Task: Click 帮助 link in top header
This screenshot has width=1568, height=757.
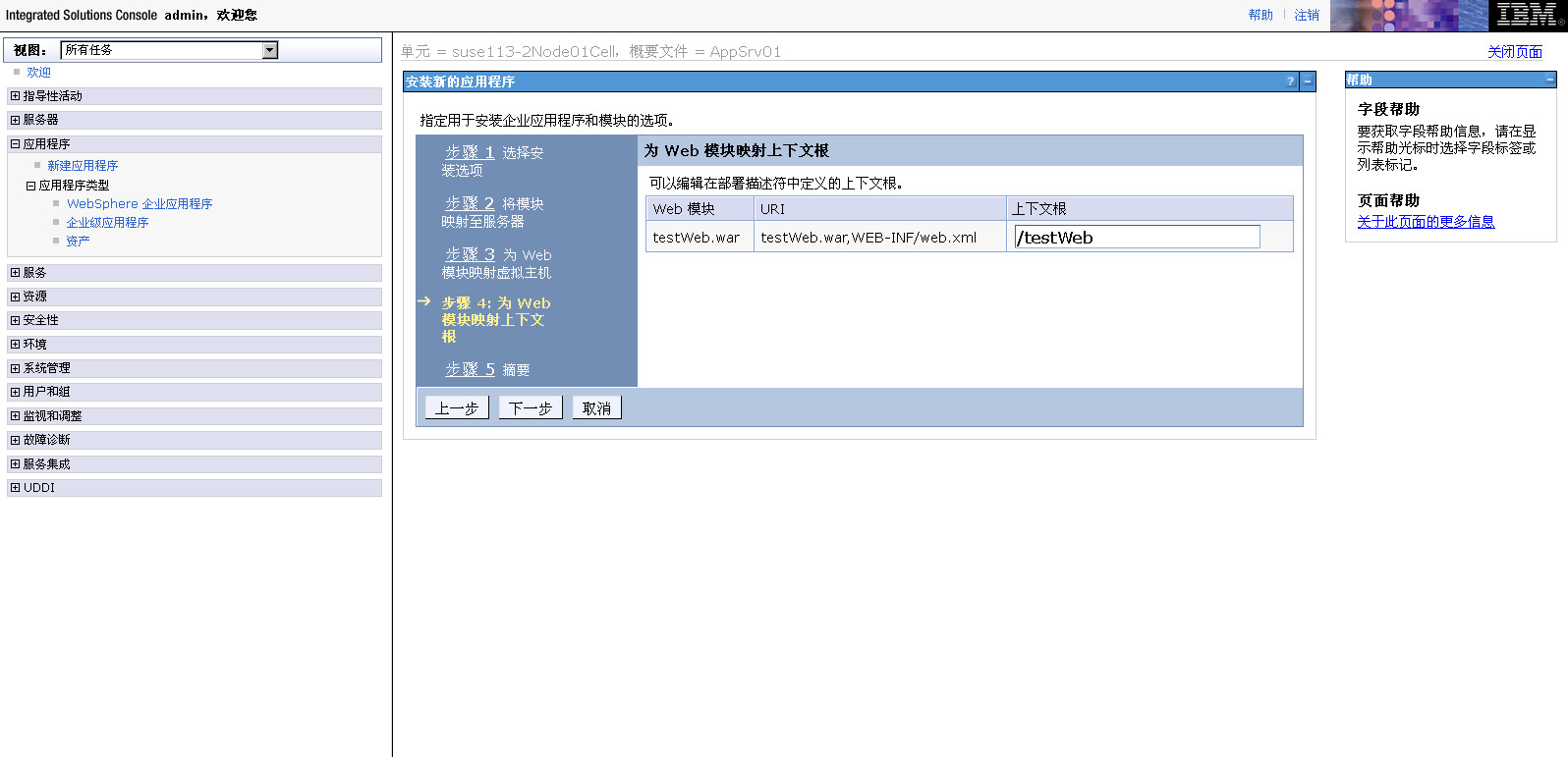Action: (1260, 16)
